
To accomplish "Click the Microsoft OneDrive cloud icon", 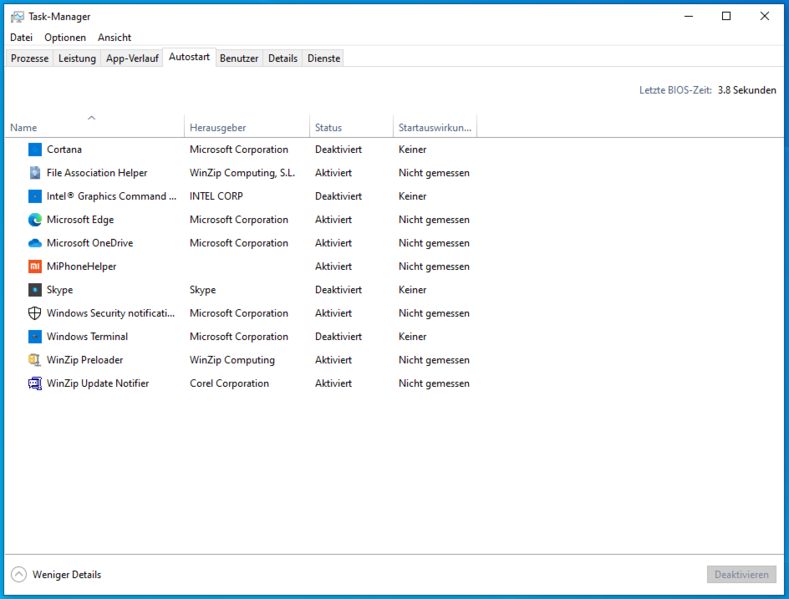I will (x=35, y=243).
